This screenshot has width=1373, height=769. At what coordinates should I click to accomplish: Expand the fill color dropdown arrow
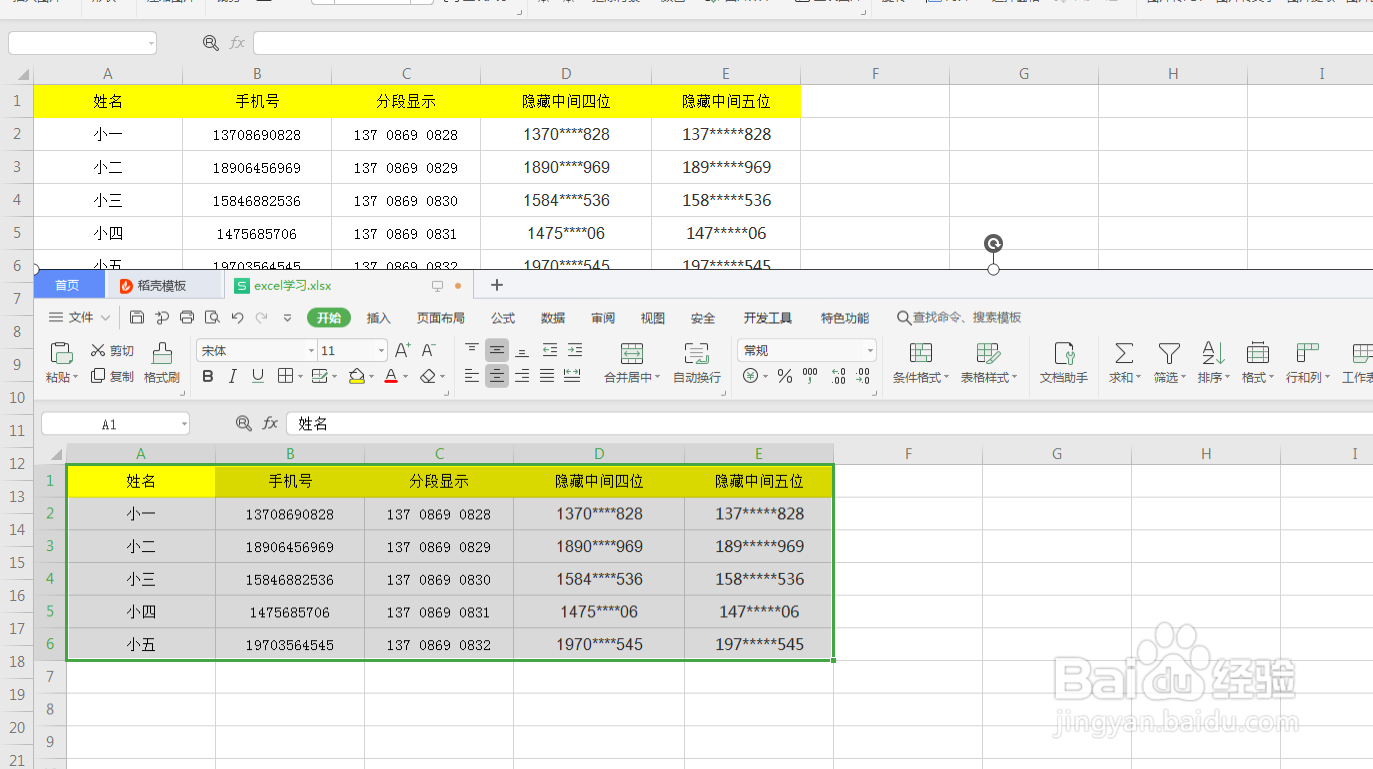click(x=372, y=377)
